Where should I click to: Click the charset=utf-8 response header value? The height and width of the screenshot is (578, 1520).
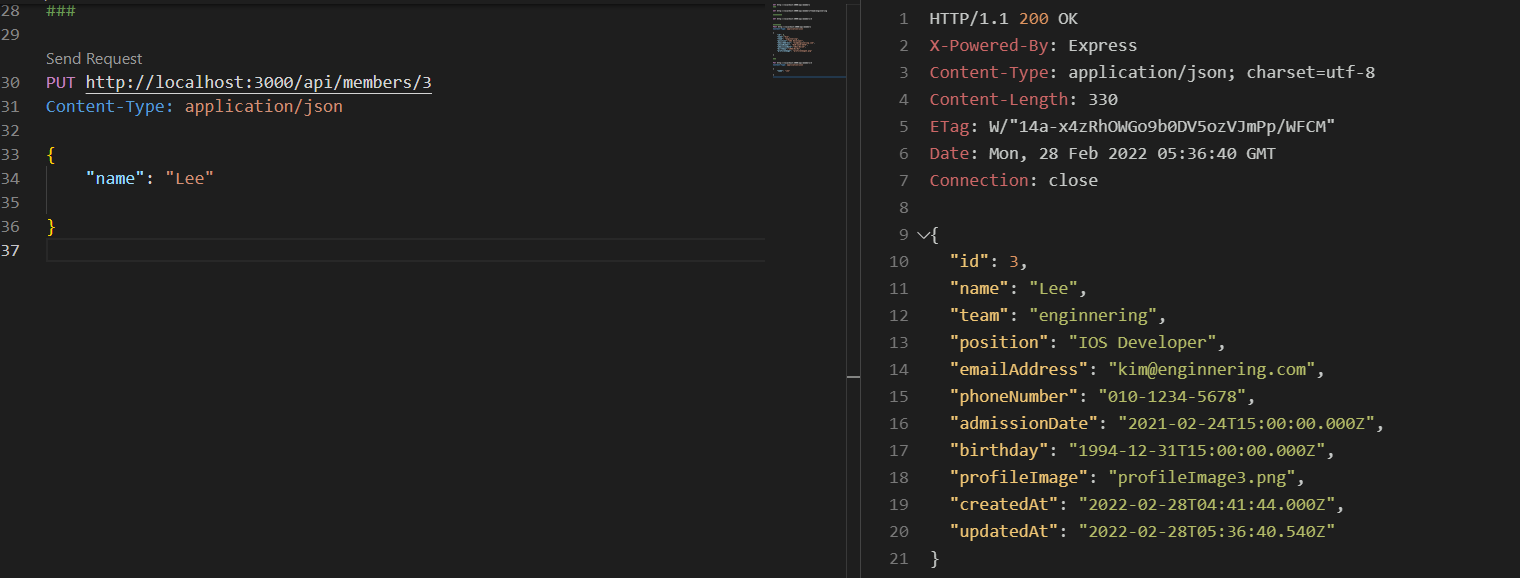1311,73
